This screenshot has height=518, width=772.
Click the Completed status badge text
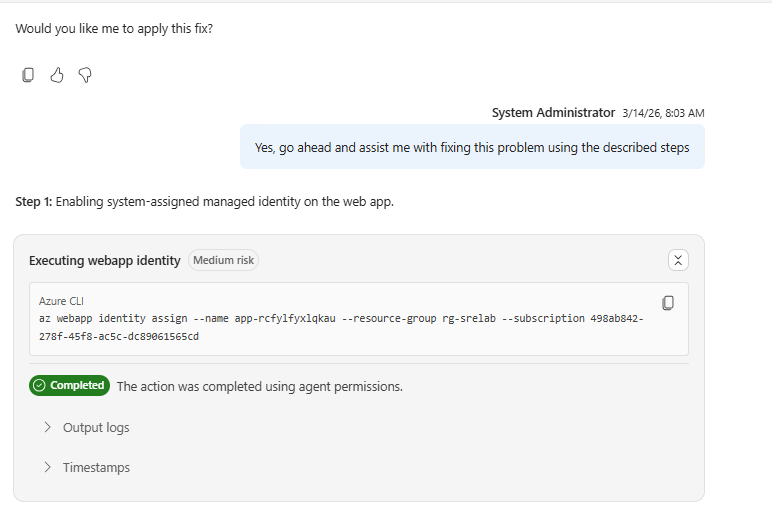[77, 386]
